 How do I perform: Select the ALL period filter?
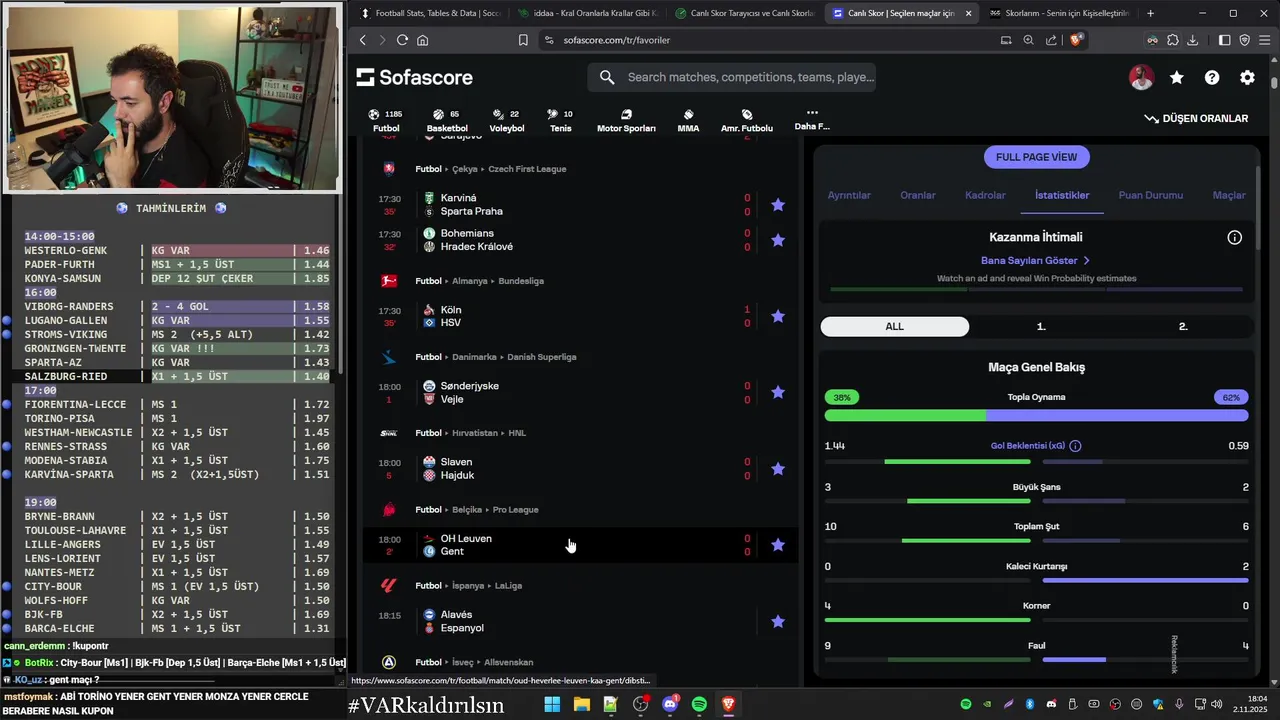[x=894, y=327]
